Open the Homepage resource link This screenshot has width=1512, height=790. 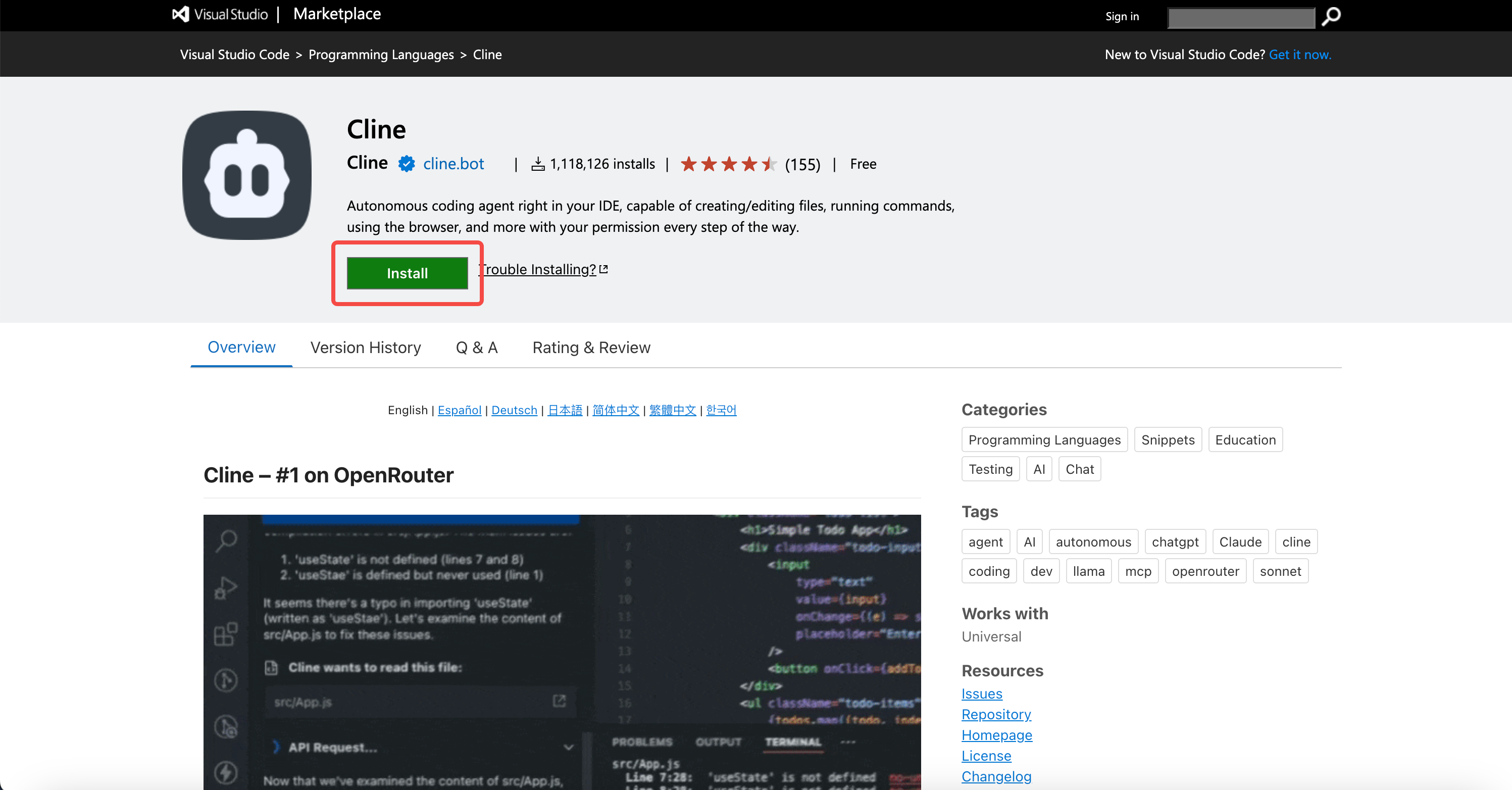click(x=997, y=735)
